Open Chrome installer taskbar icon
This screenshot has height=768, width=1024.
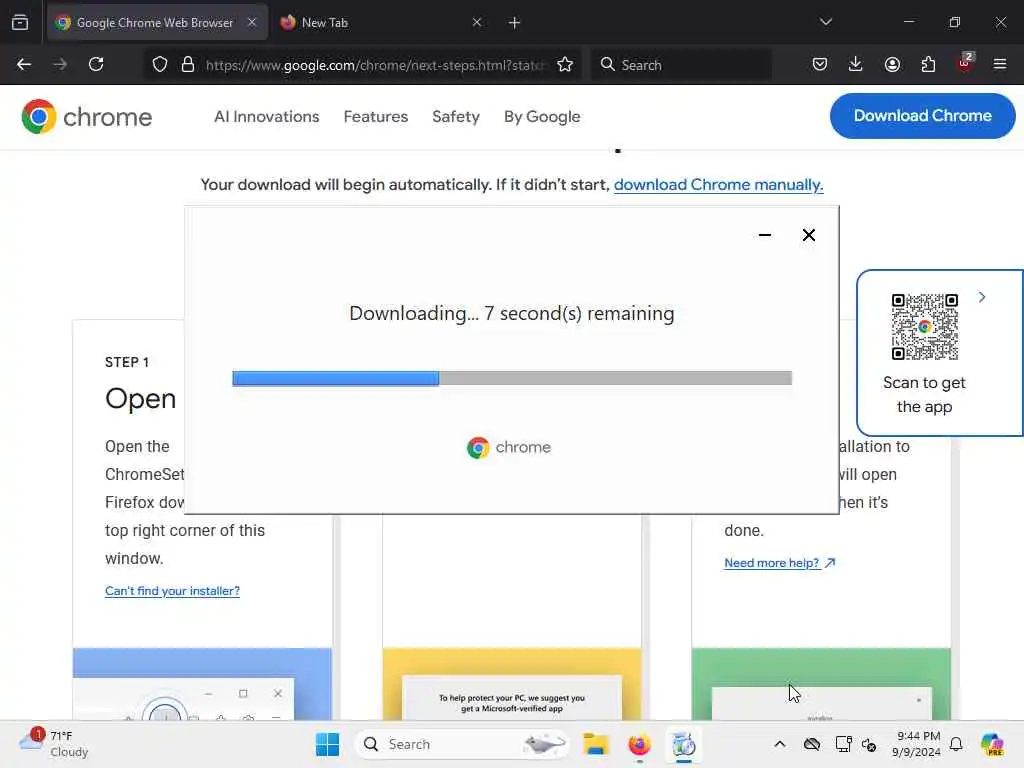point(683,744)
